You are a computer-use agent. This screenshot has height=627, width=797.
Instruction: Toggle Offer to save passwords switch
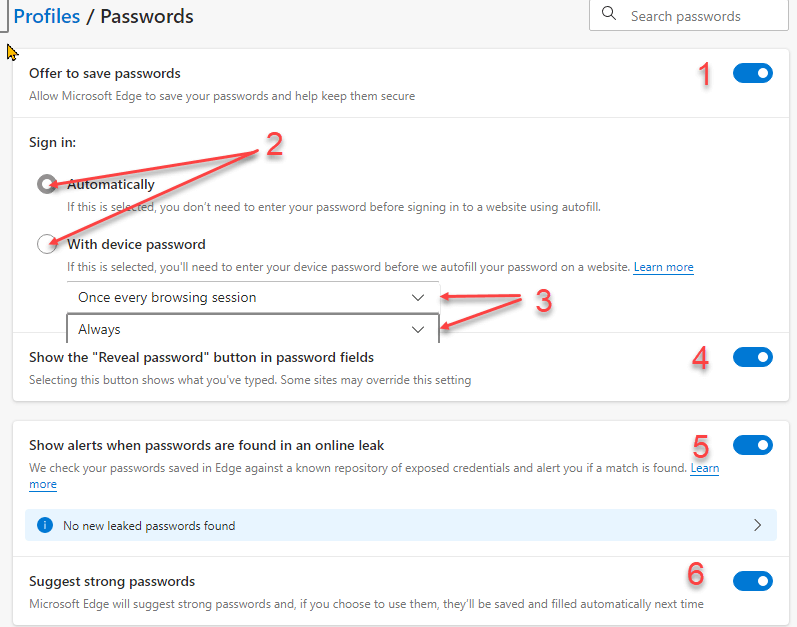752,73
